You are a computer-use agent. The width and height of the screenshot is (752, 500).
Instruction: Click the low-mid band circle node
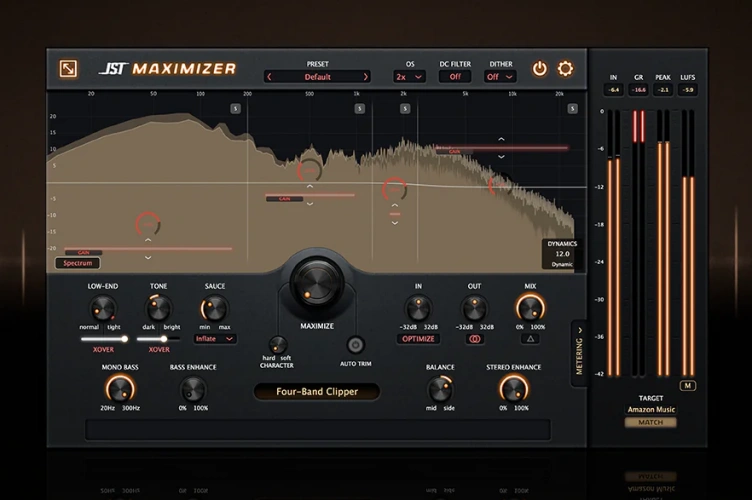[x=309, y=170]
